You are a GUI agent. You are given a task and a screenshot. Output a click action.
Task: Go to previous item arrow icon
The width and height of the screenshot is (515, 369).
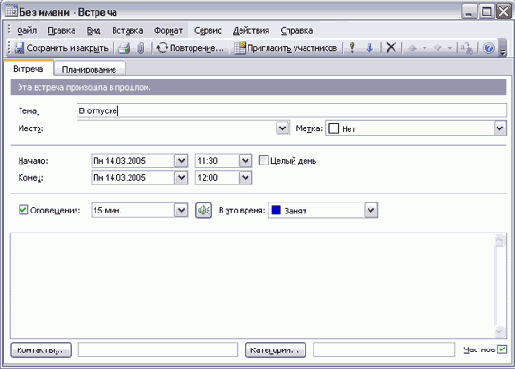click(x=413, y=48)
